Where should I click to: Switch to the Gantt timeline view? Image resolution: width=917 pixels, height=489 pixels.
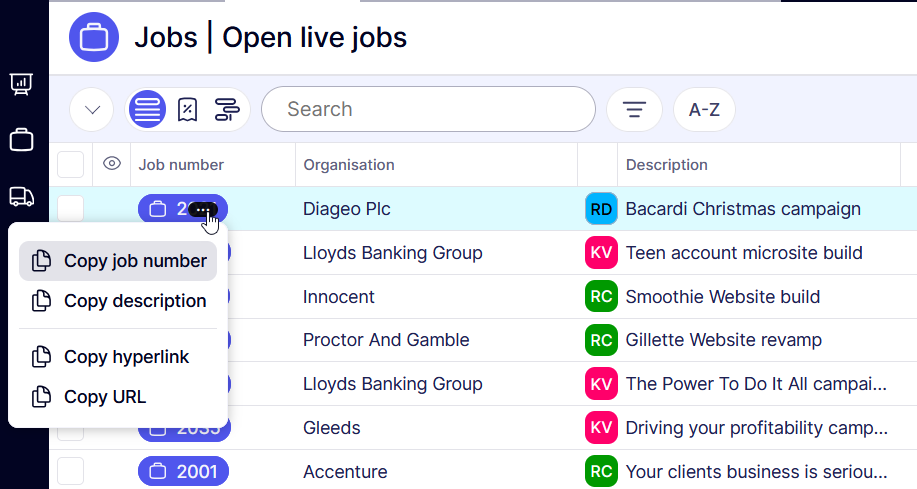(227, 109)
